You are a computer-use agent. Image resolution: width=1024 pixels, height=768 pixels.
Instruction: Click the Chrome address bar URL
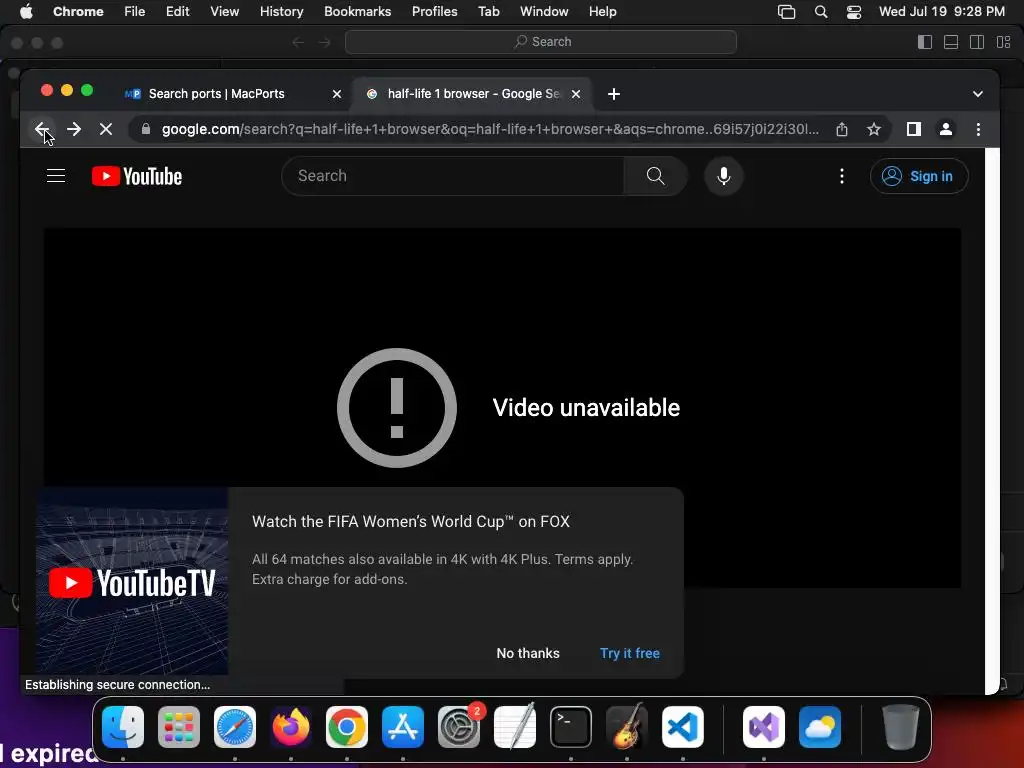490,129
